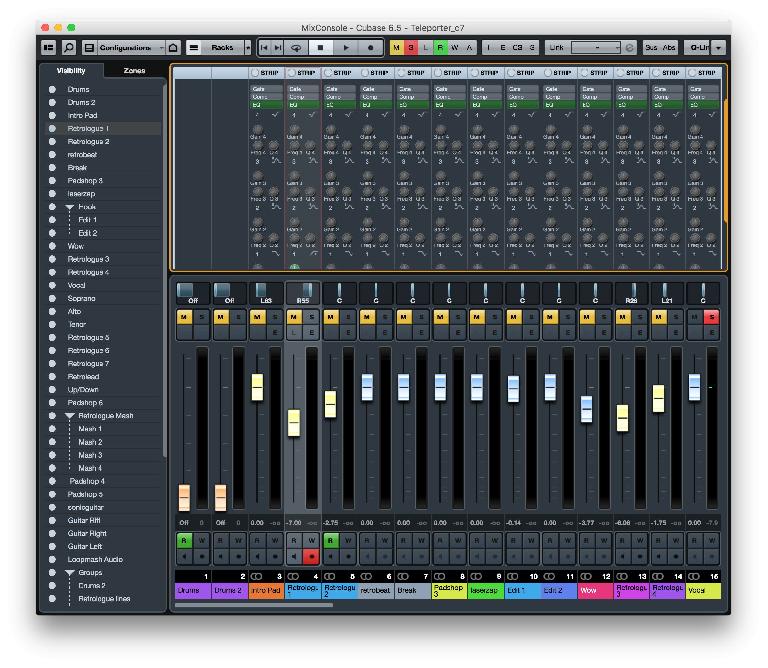Toggle Listen L button on Retrologue 1 channel

(294, 333)
